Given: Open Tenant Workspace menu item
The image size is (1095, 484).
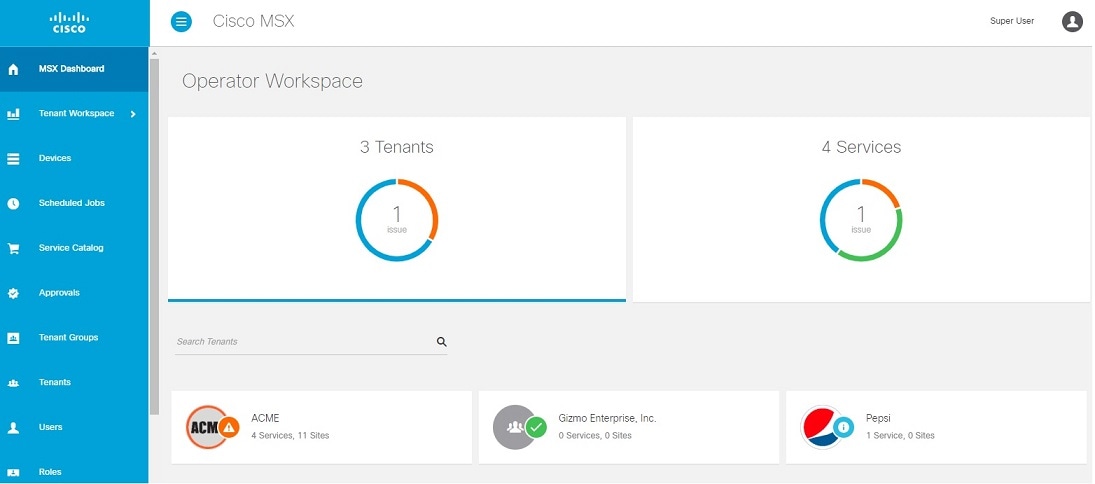Looking at the screenshot, I should 74,114.
